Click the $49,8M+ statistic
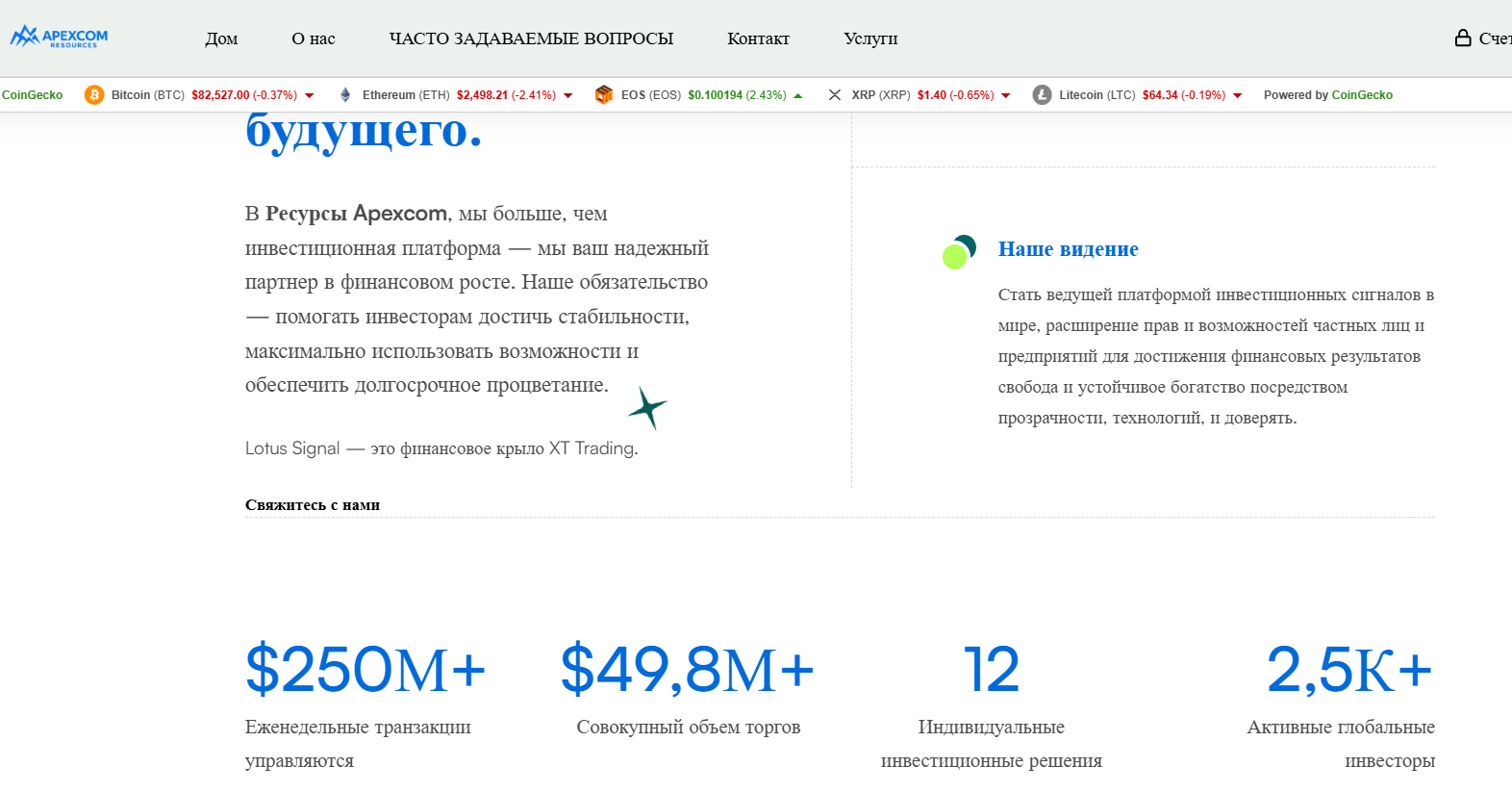The width and height of the screenshot is (1512, 793). pyautogui.click(x=688, y=669)
